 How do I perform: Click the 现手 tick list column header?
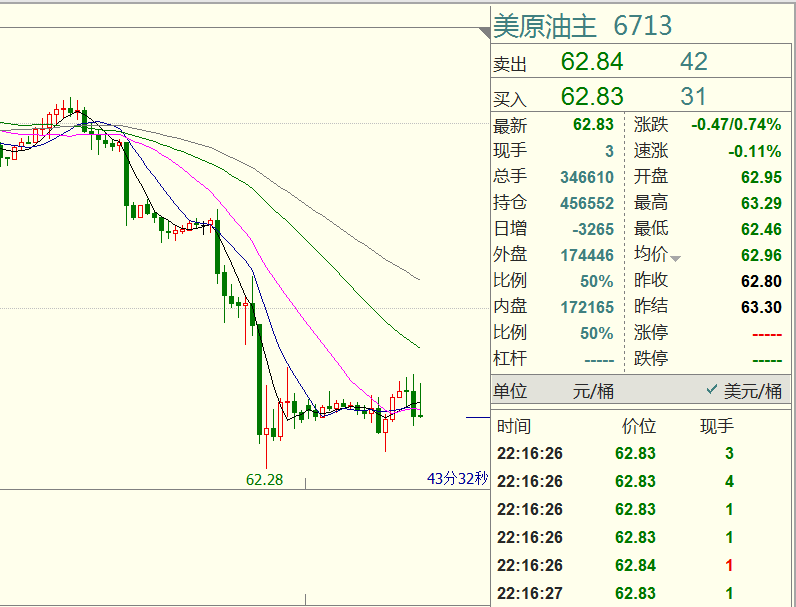click(x=717, y=426)
